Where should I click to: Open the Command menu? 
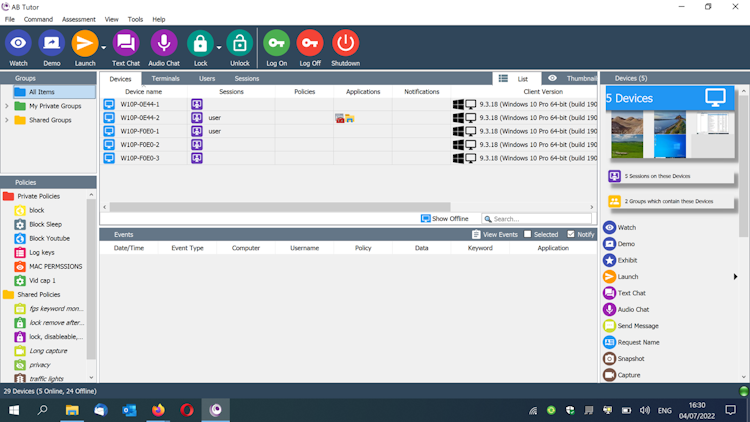point(38,20)
